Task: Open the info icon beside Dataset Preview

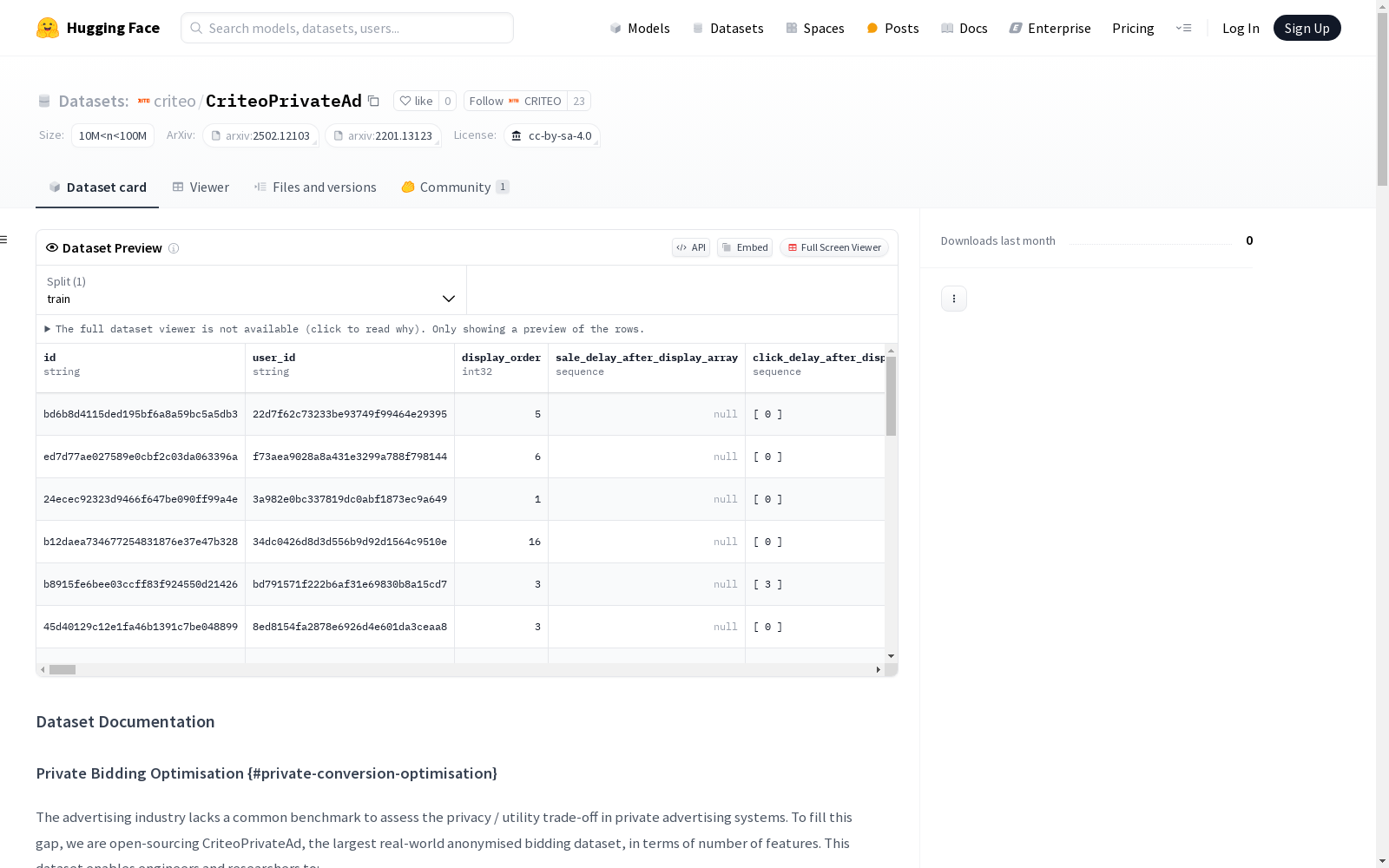Action: (174, 248)
